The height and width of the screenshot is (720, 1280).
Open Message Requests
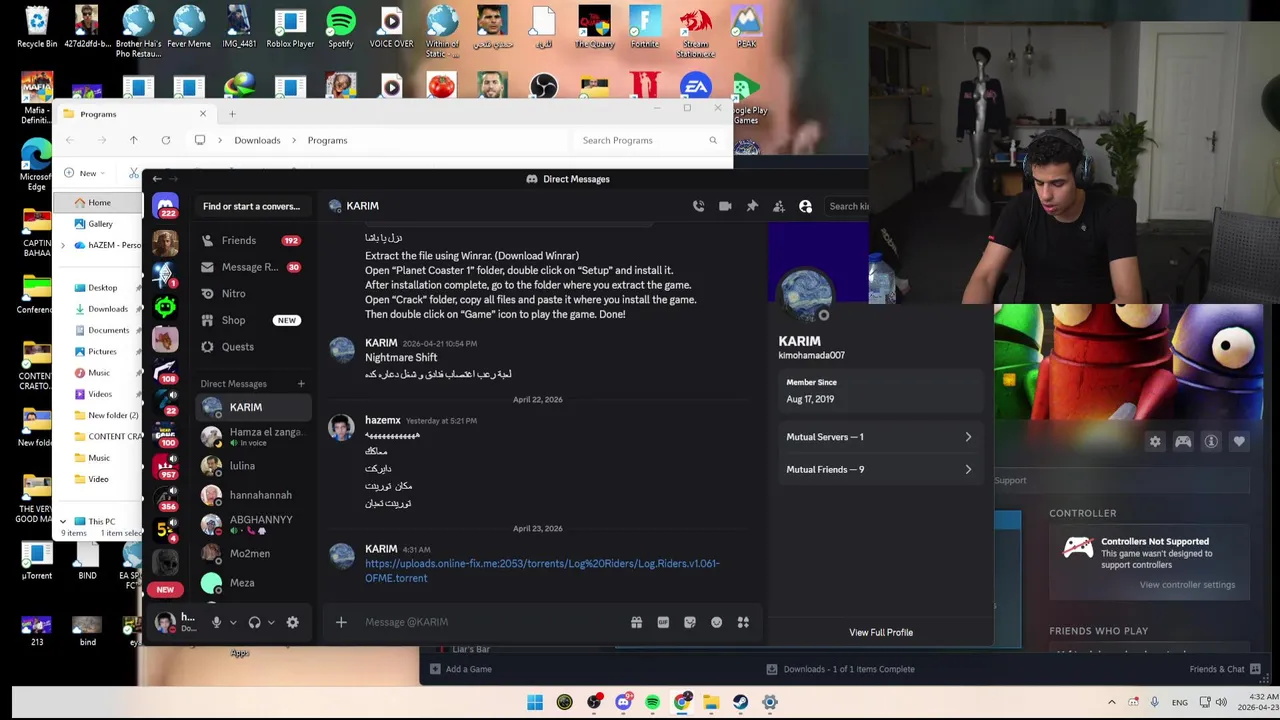[252, 267]
